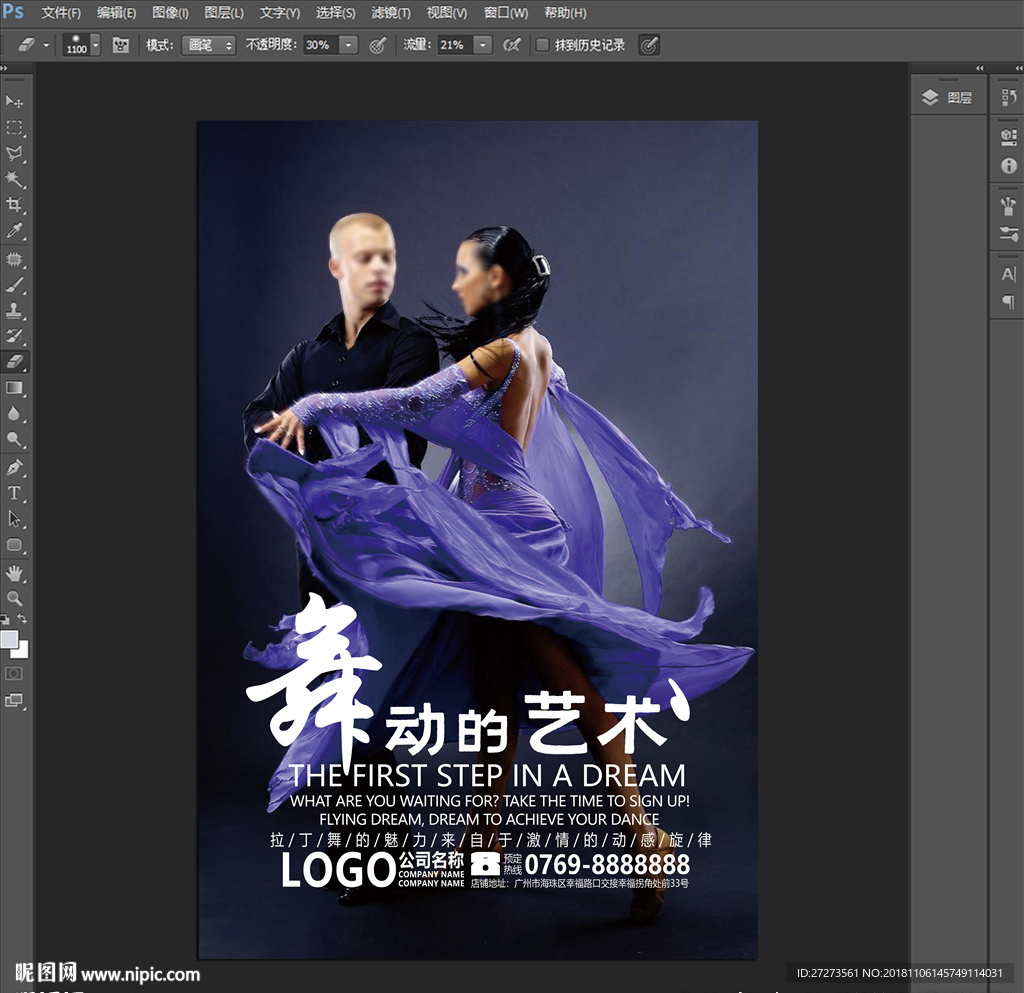Select the Blur tool

14,413
